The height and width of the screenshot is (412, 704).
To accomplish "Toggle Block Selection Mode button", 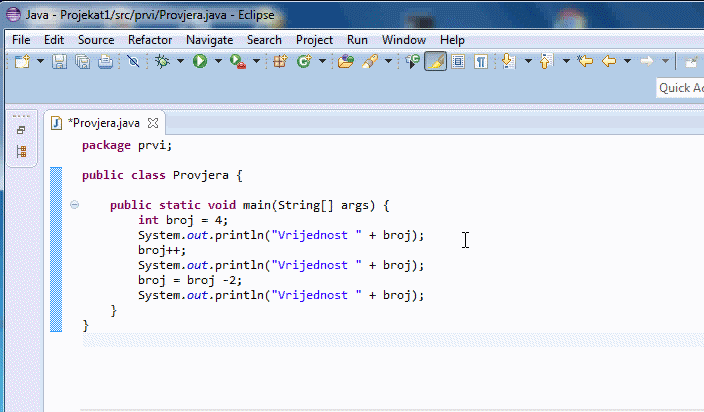I will 458,62.
